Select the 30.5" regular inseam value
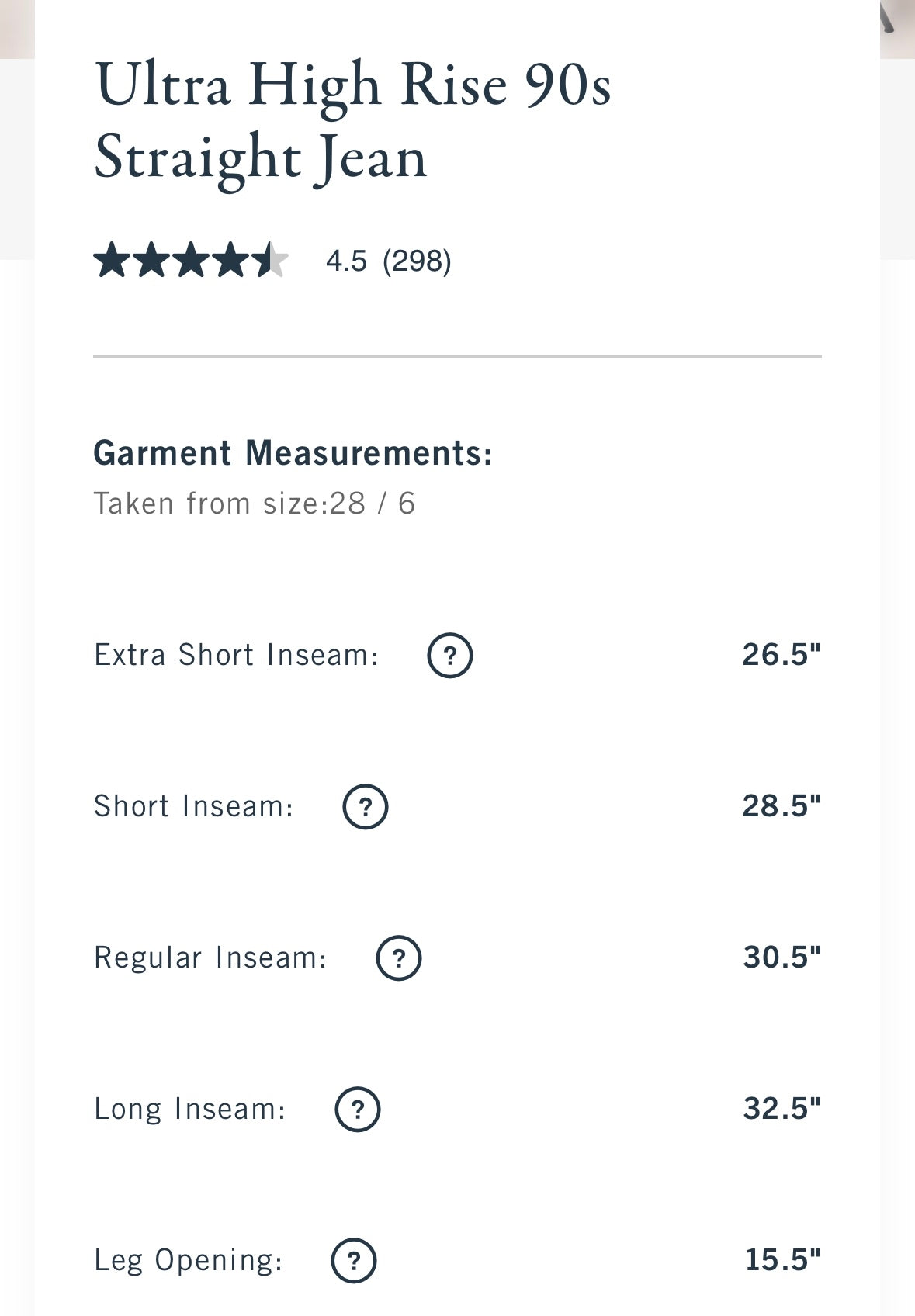This screenshot has width=915, height=1316. pos(782,958)
